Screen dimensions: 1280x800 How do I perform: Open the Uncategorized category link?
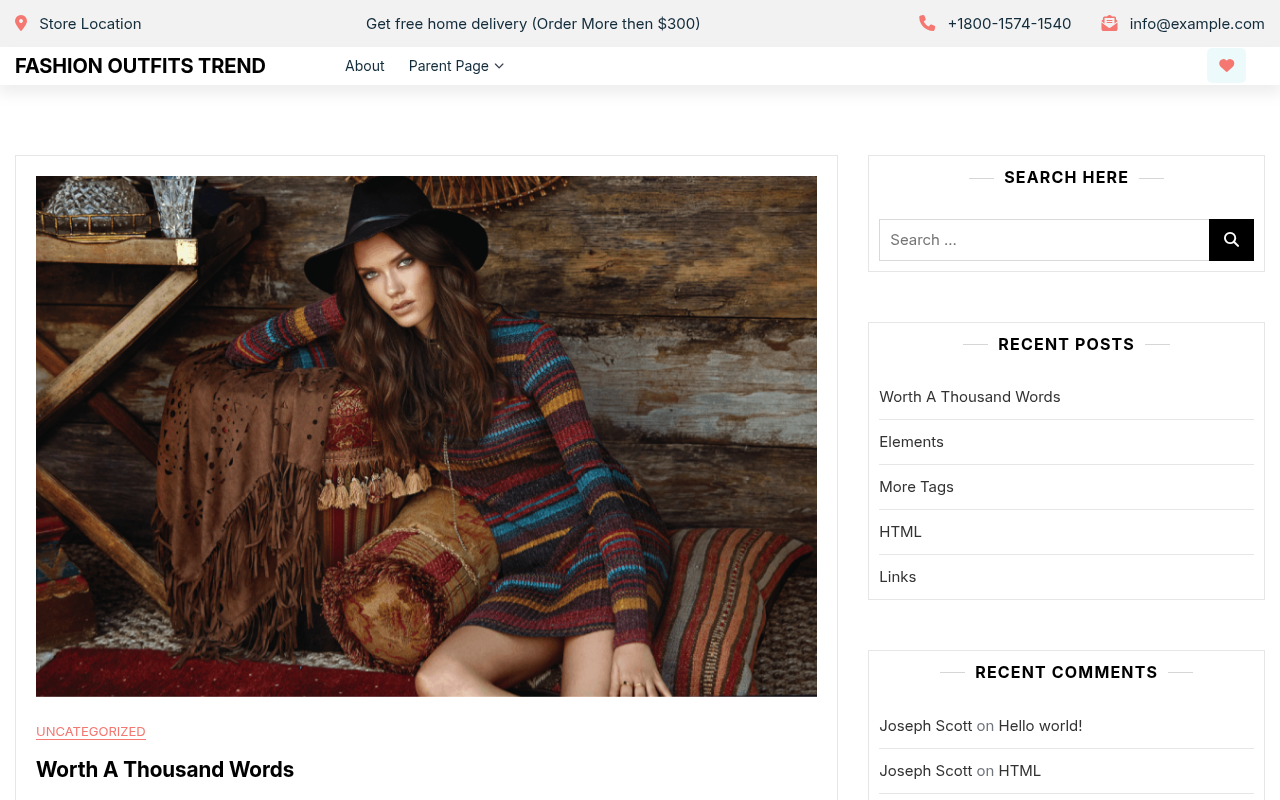[x=91, y=732]
